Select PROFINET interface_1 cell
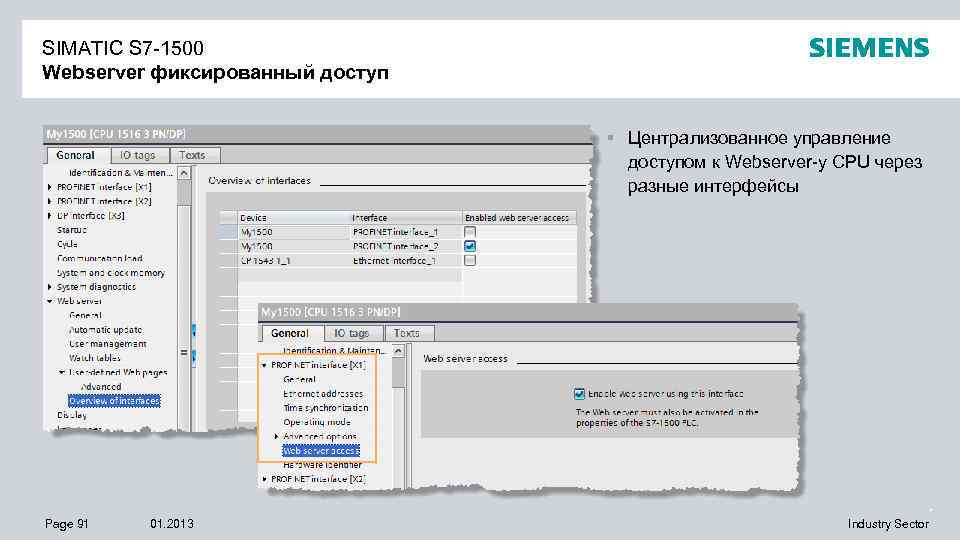960x540 pixels. [x=405, y=232]
